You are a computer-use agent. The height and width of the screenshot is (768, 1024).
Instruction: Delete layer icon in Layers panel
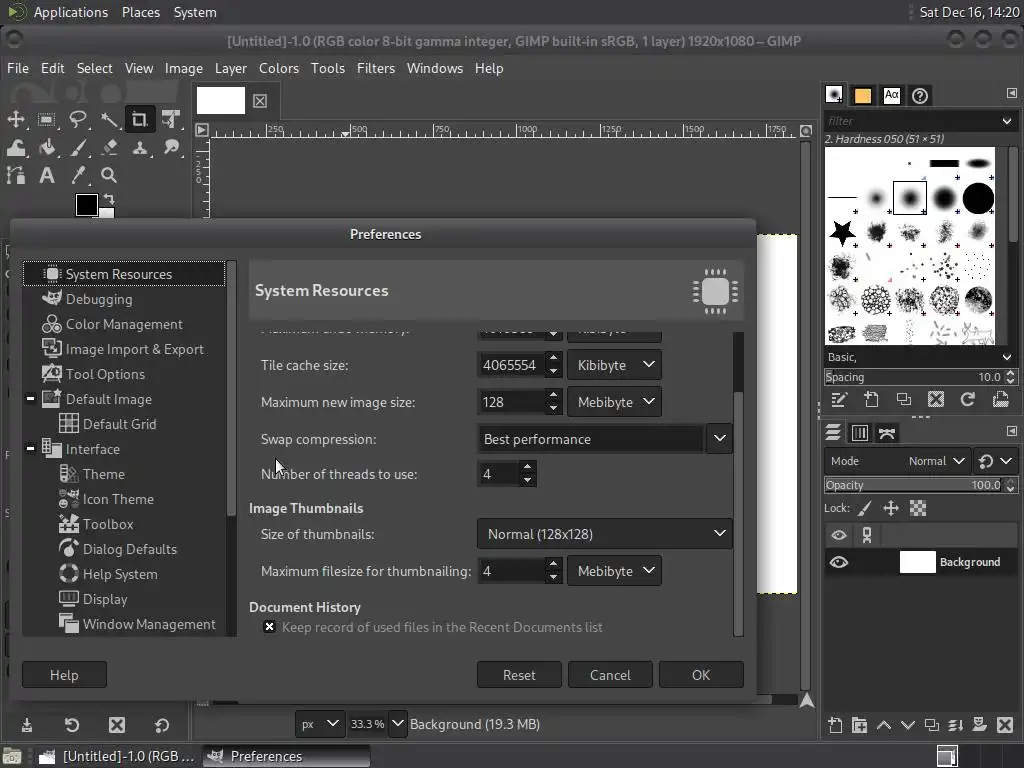1005,725
